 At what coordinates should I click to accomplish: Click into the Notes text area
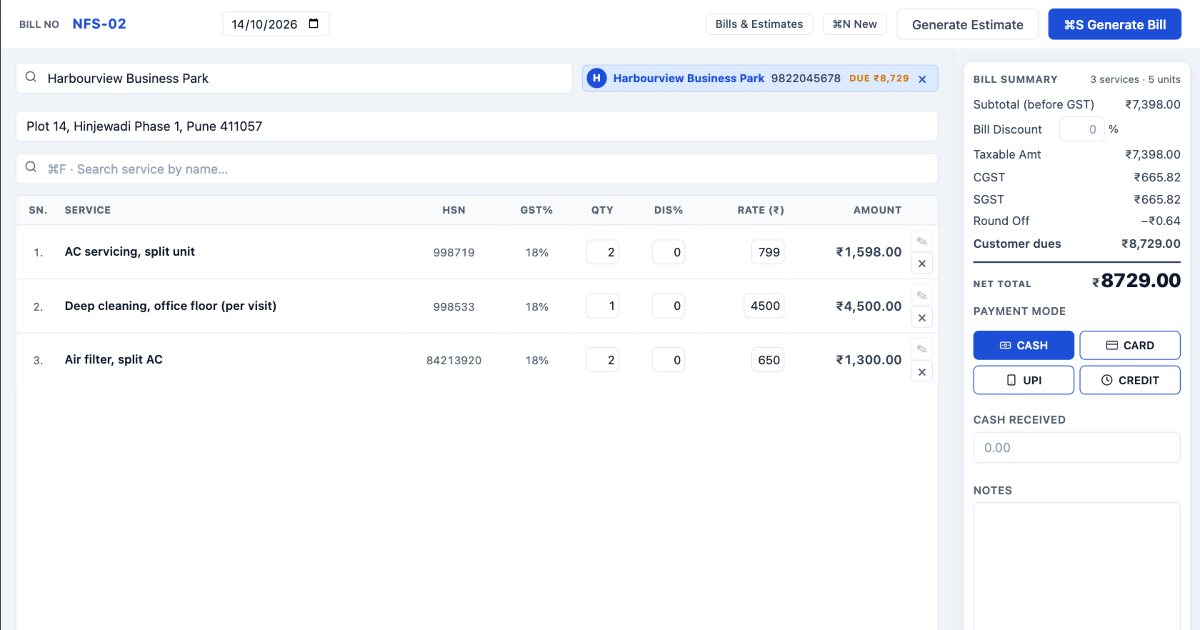tap(1077, 565)
